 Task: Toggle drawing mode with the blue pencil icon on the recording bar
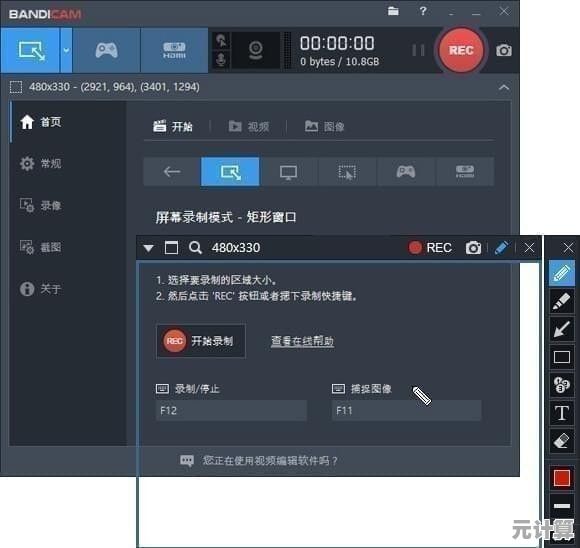(x=502, y=248)
